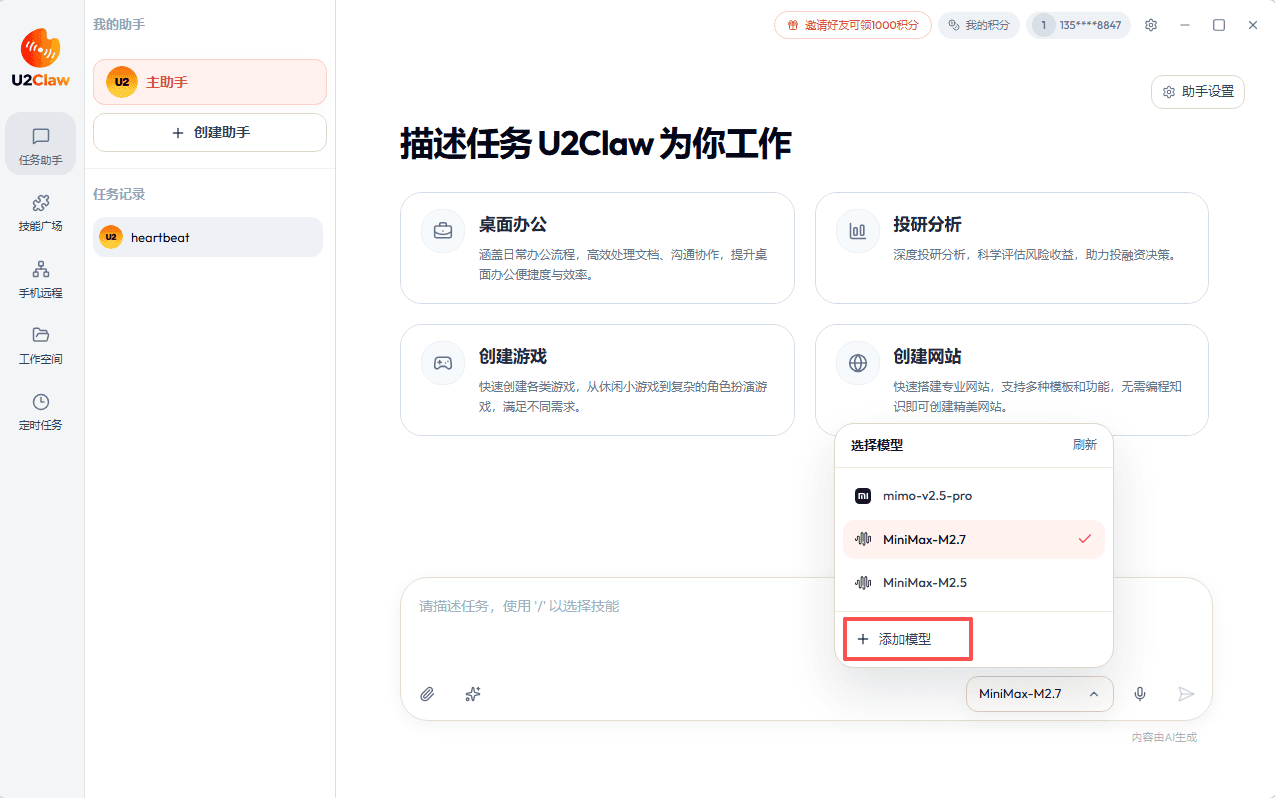Click the sparkle skills icon
The width and height of the screenshot is (1275, 798).
coord(474,694)
